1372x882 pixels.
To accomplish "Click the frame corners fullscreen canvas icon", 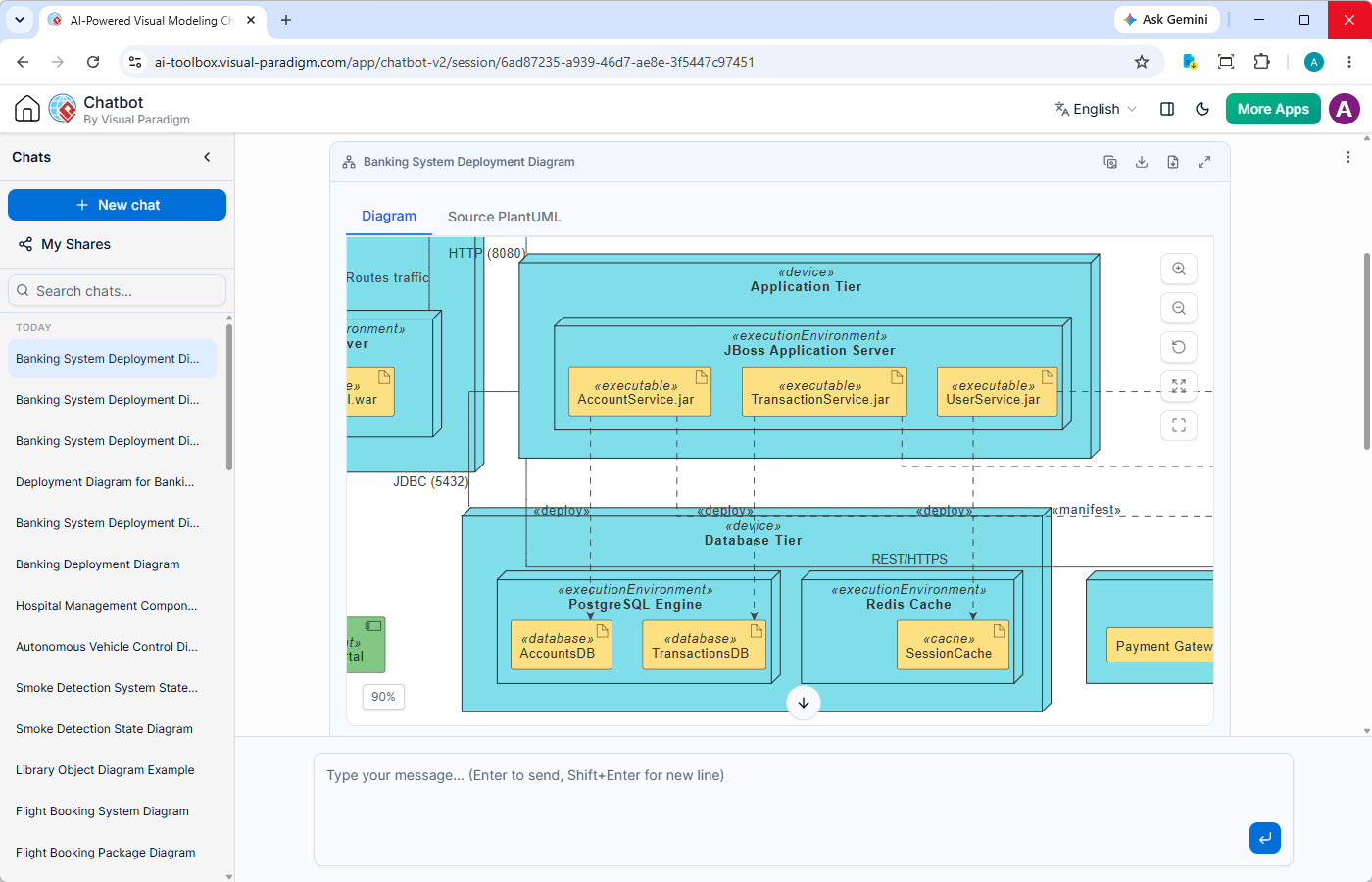I will coord(1179,425).
